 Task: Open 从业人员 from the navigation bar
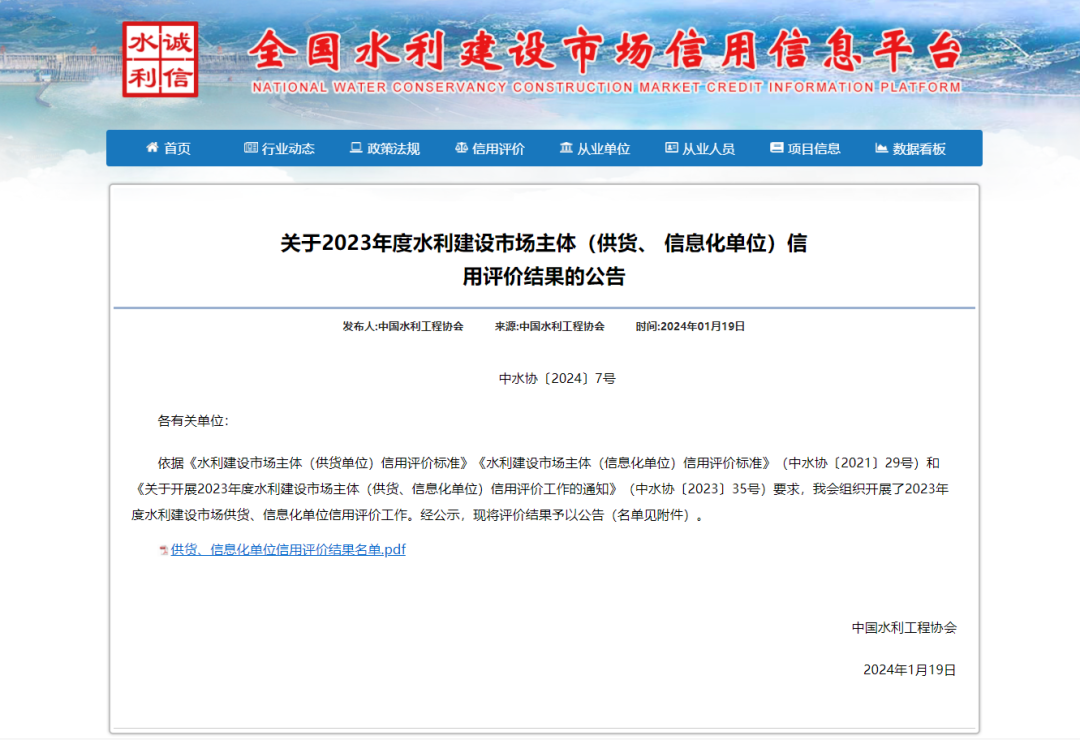tap(700, 148)
